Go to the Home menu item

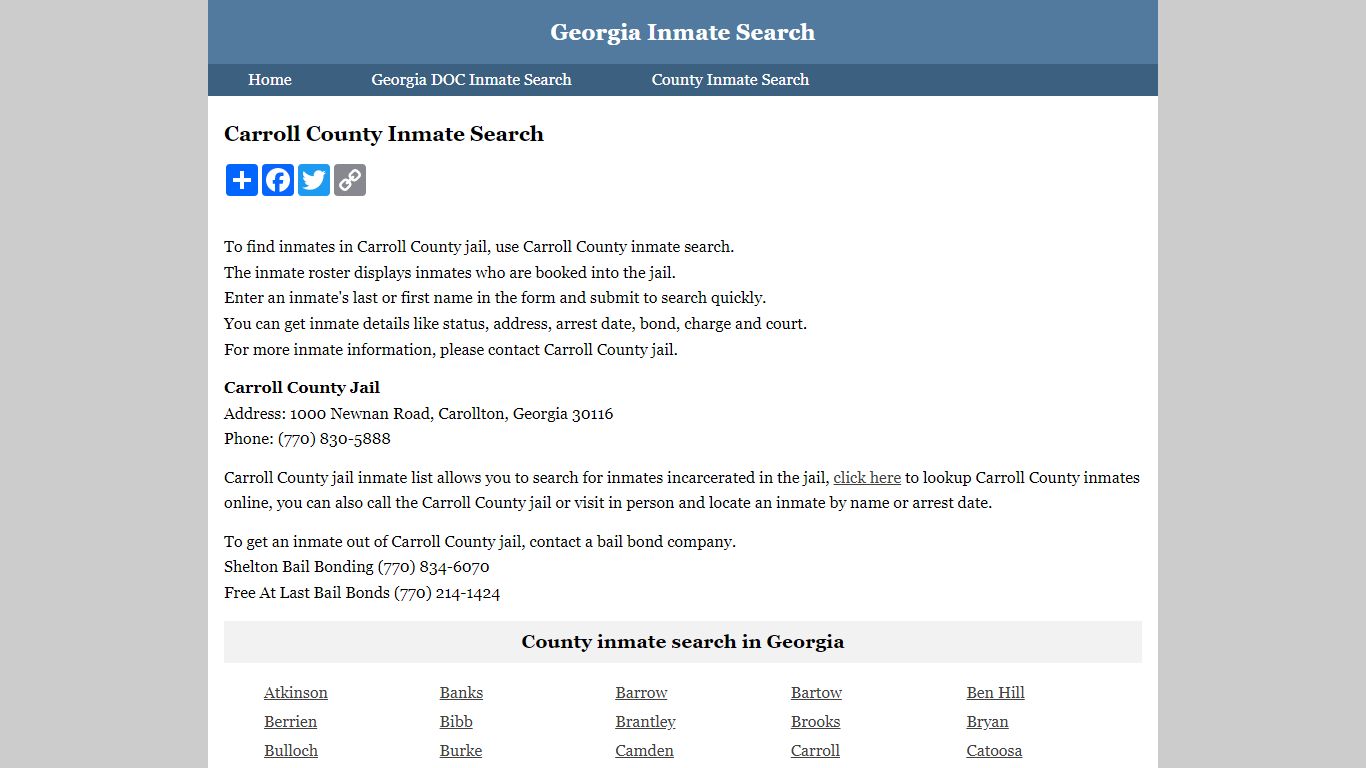tap(270, 80)
